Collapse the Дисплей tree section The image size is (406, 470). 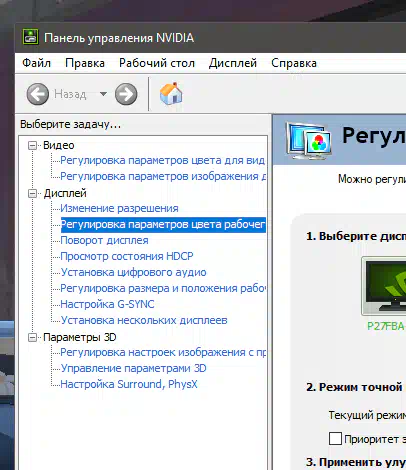coord(33,193)
